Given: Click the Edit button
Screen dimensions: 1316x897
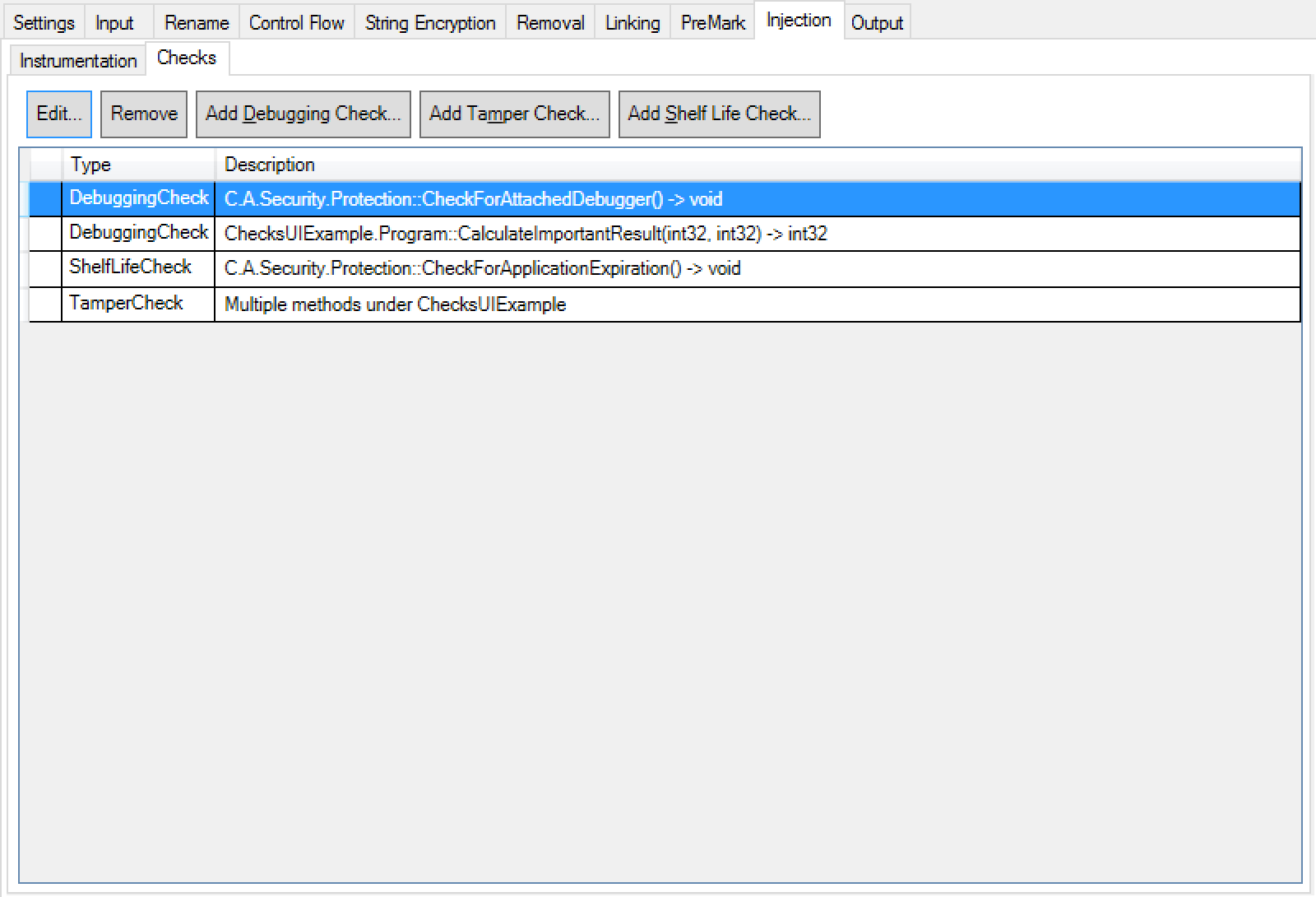Looking at the screenshot, I should point(58,114).
